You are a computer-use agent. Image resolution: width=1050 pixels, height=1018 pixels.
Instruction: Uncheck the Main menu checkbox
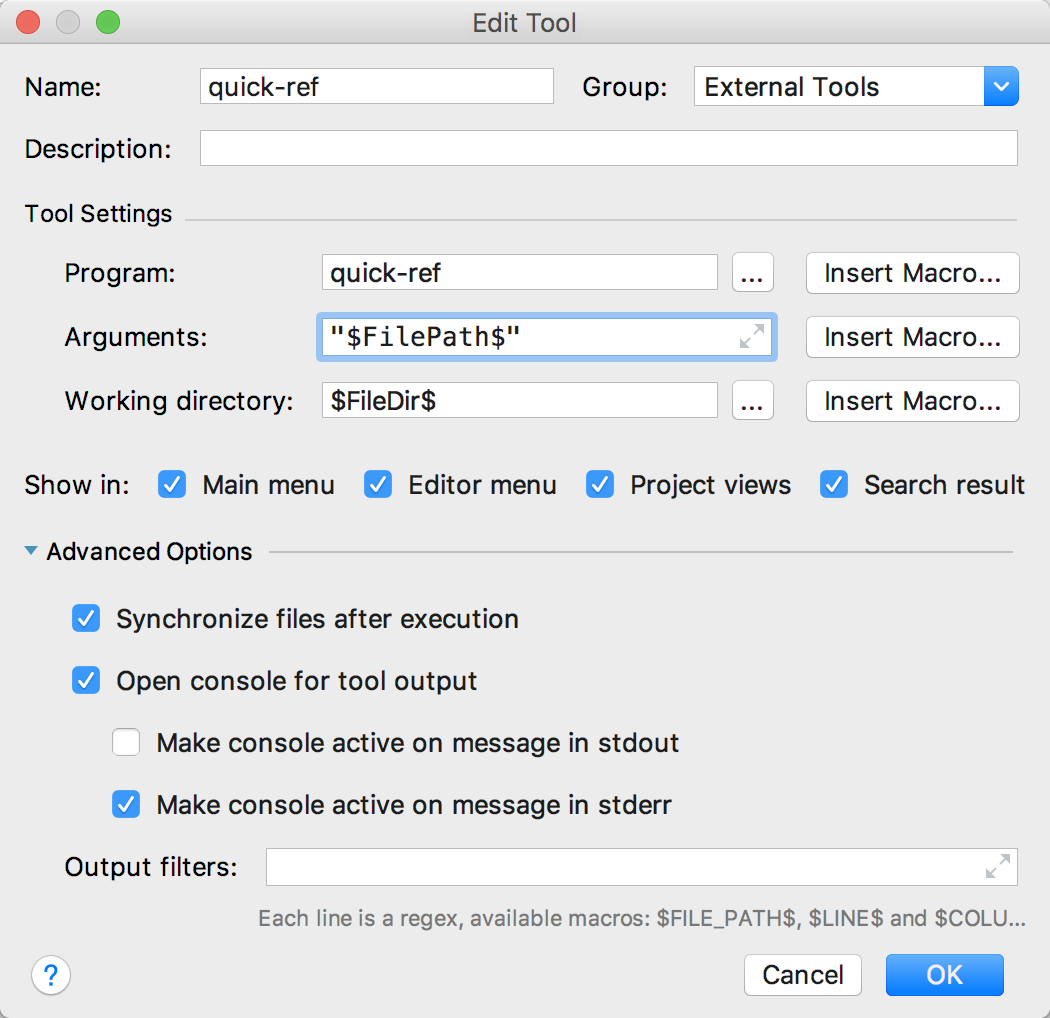point(173,485)
